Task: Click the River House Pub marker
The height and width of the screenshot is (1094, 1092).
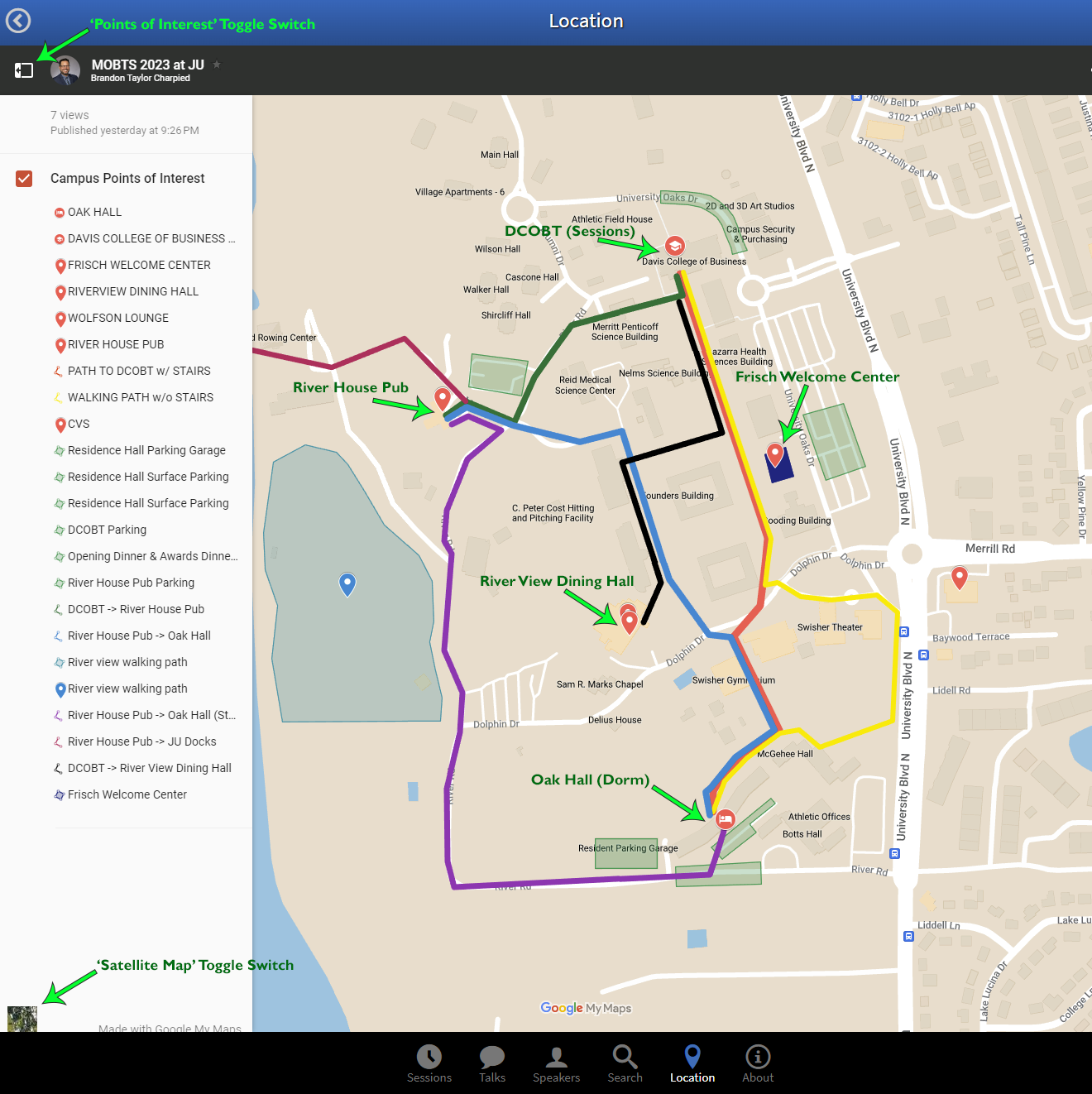Action: (443, 398)
